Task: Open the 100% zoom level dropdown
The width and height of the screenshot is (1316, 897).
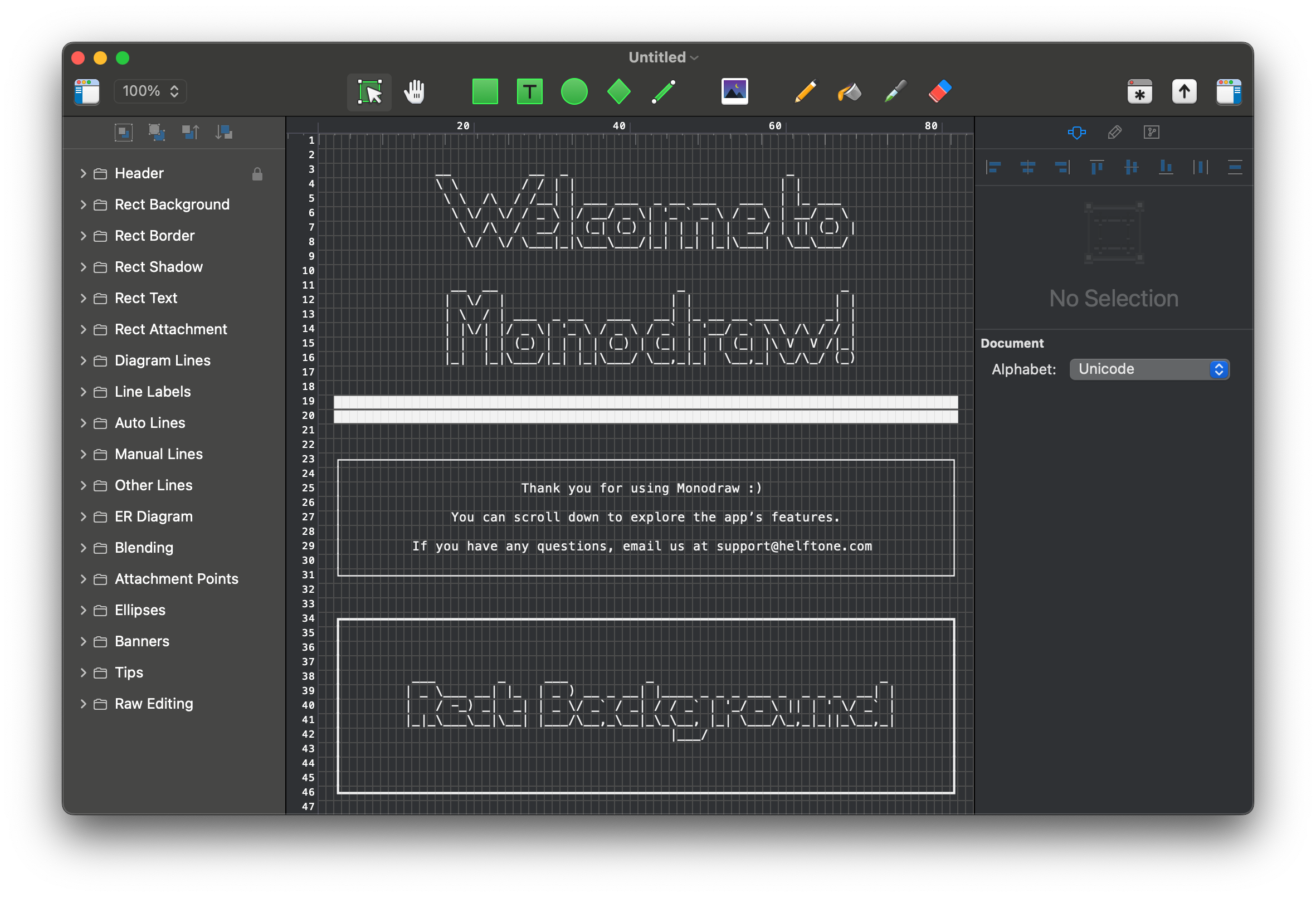Action: (150, 91)
